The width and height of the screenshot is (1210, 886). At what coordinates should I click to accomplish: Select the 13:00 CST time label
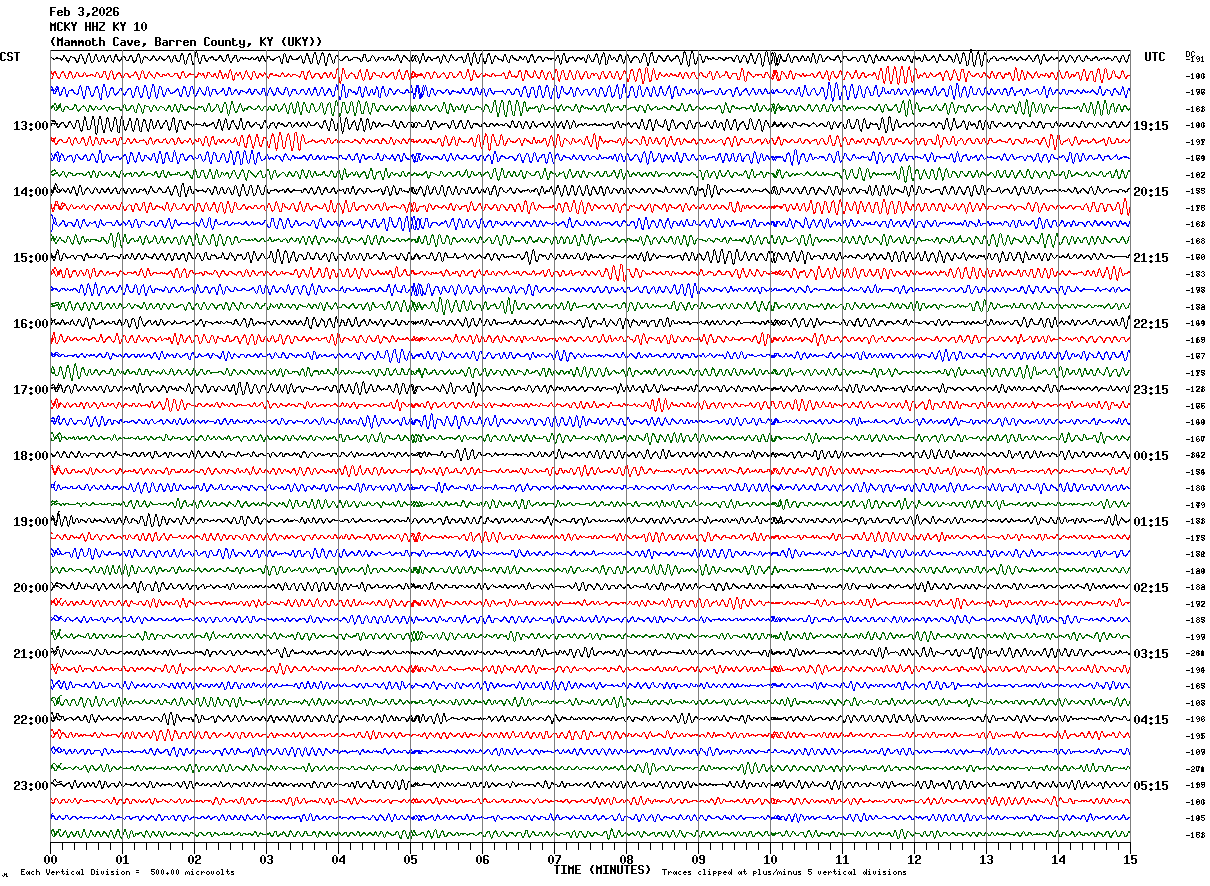click(31, 126)
